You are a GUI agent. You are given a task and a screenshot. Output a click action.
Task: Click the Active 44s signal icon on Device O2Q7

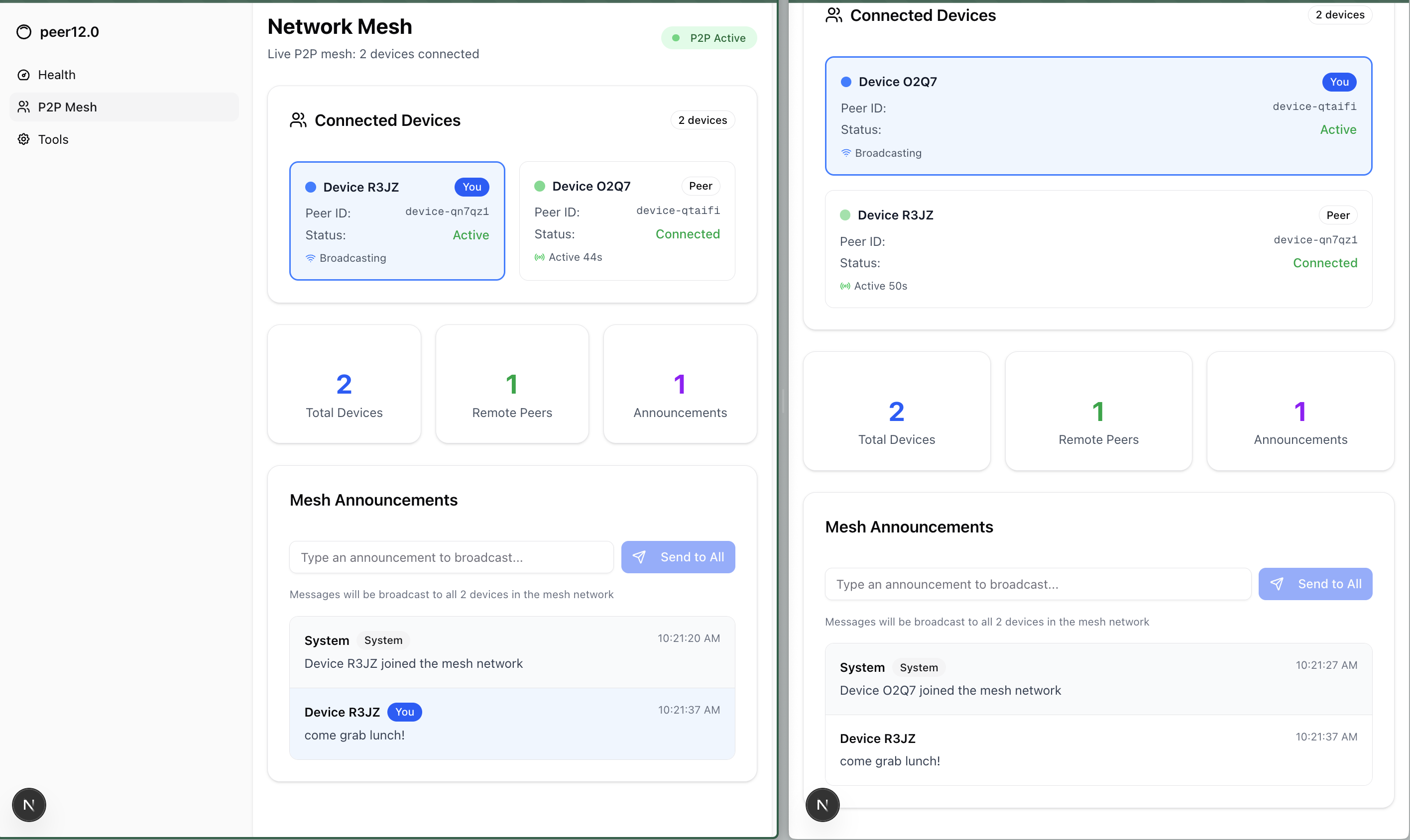pyautogui.click(x=539, y=258)
